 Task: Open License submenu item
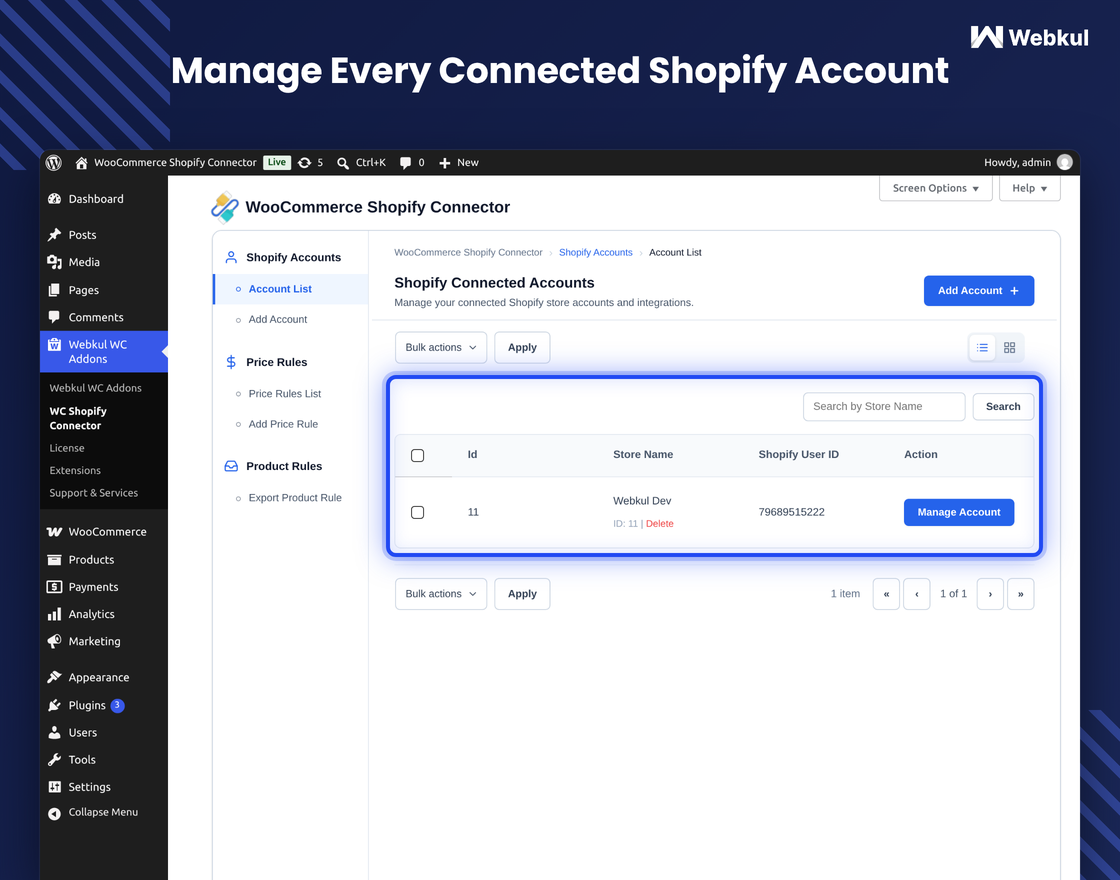pyautogui.click(x=67, y=448)
